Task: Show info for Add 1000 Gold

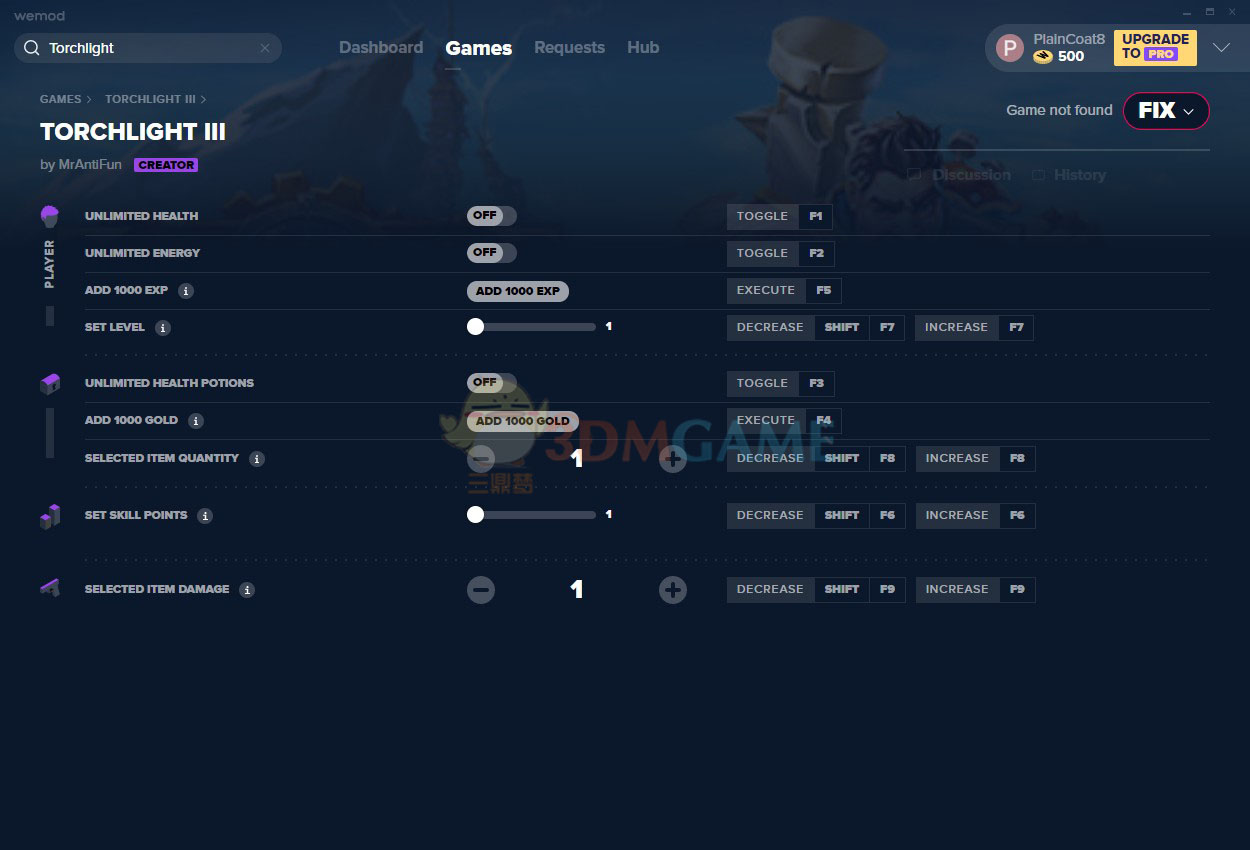Action: (196, 421)
